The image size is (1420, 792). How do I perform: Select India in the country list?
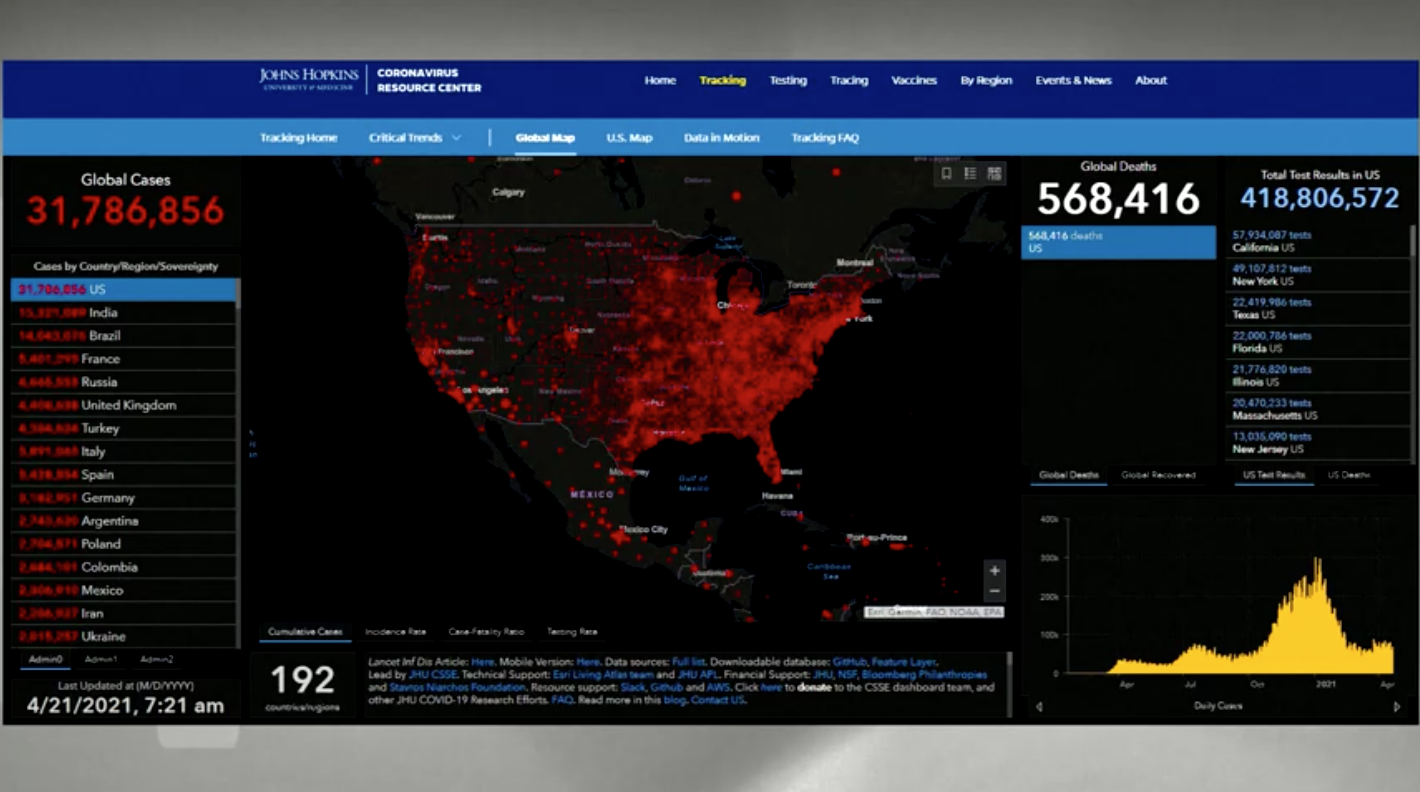tap(124, 312)
